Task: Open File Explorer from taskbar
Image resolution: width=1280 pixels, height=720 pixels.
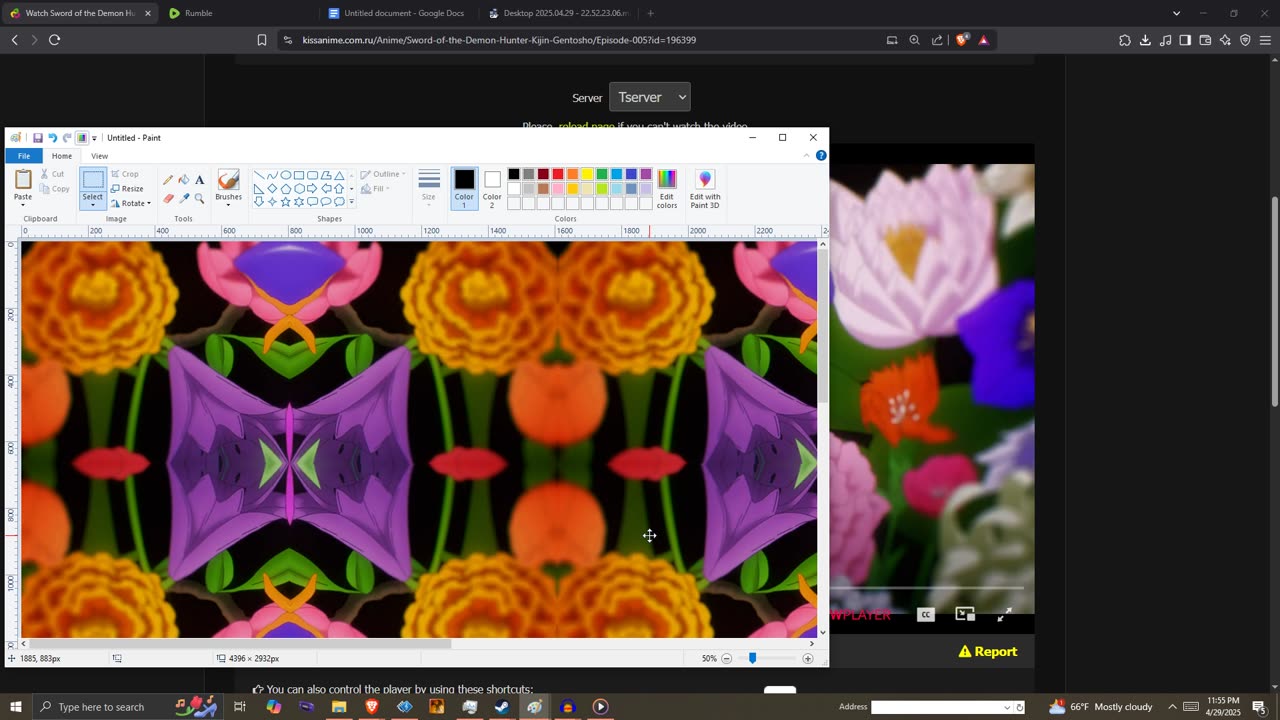Action: (339, 707)
